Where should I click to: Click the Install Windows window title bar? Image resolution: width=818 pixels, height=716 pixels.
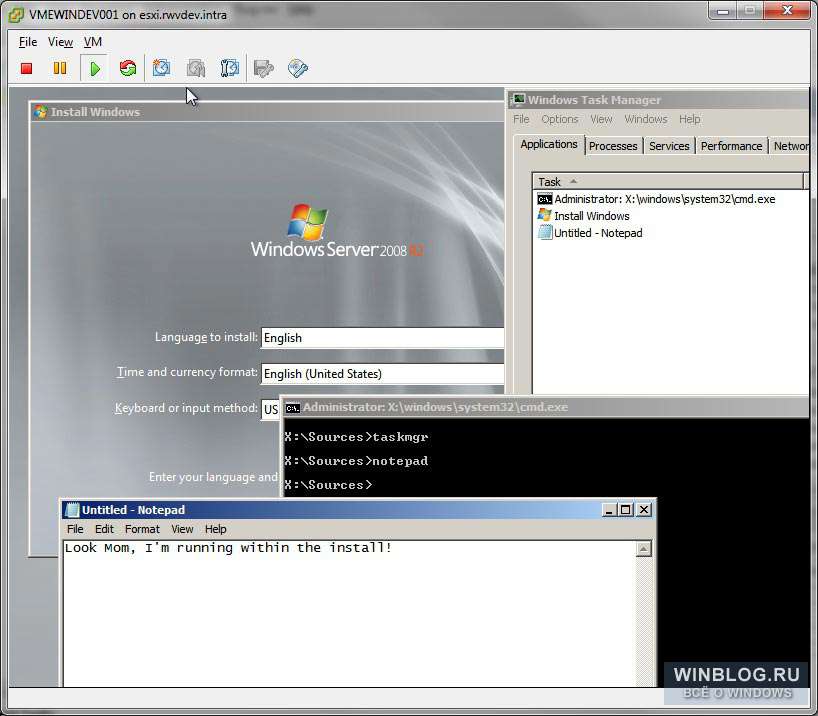(267, 112)
